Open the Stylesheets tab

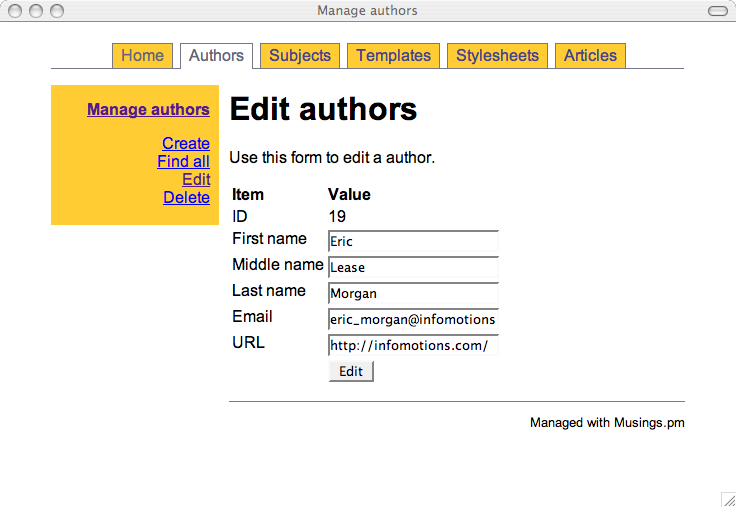tap(497, 56)
